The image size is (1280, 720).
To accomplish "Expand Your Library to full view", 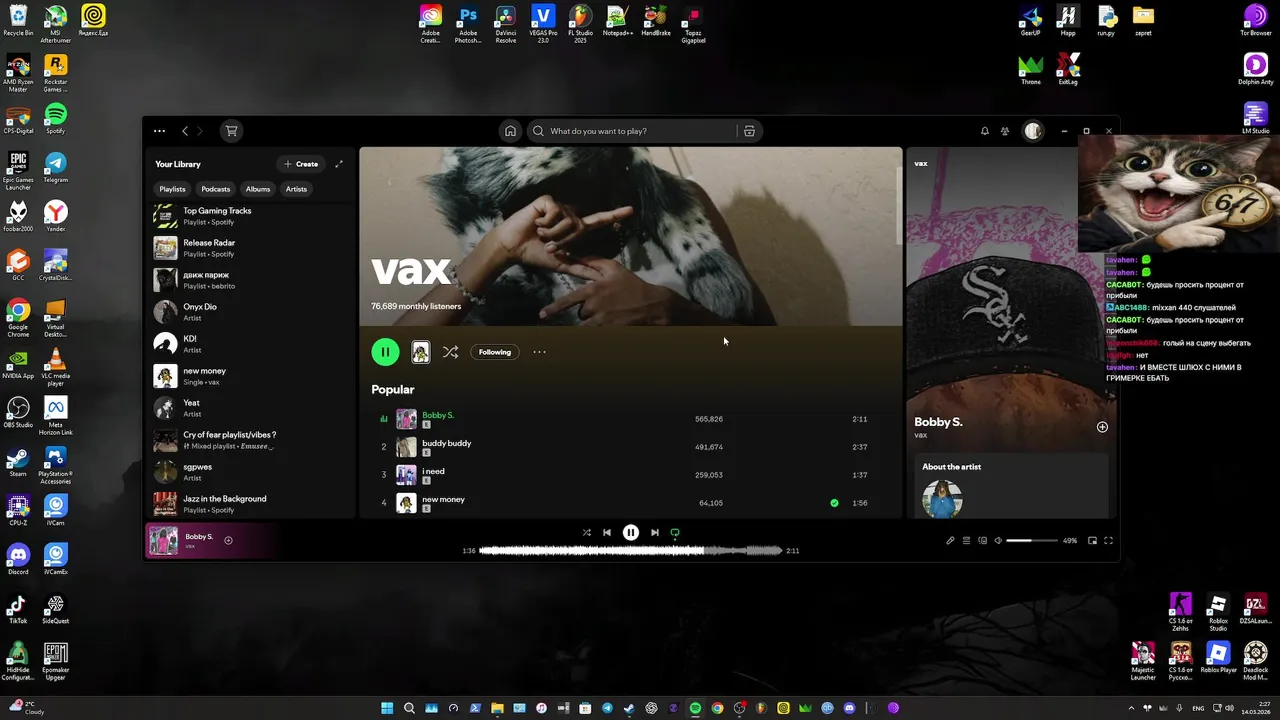I will tap(339, 164).
